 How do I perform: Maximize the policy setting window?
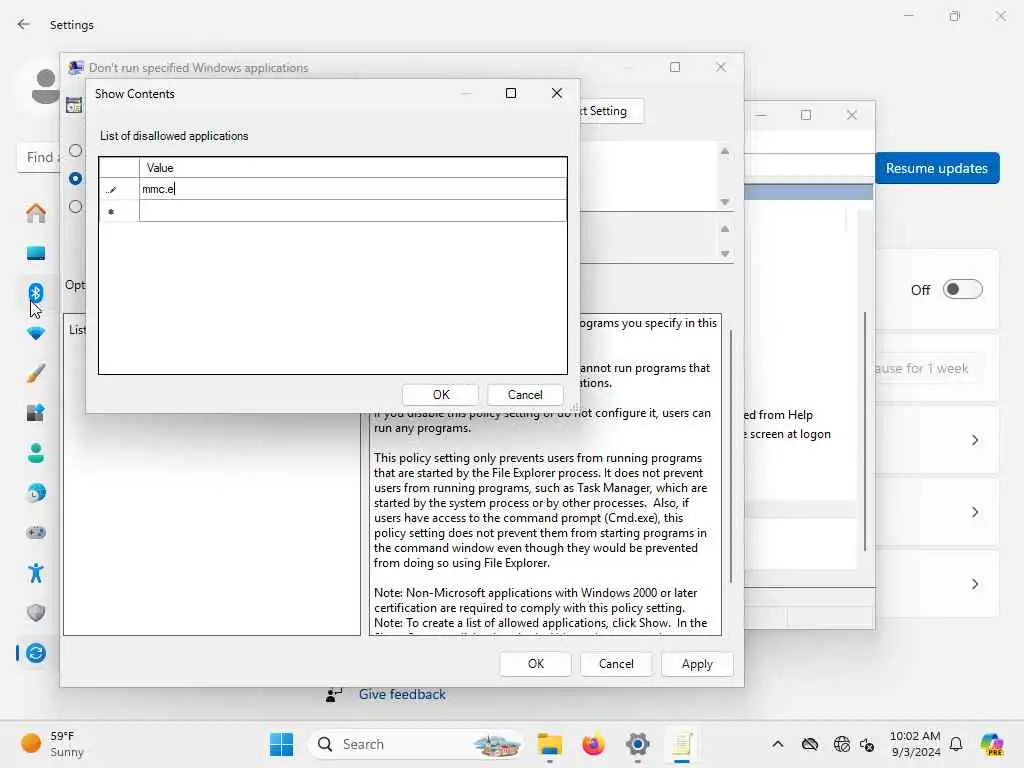pyautogui.click(x=675, y=67)
